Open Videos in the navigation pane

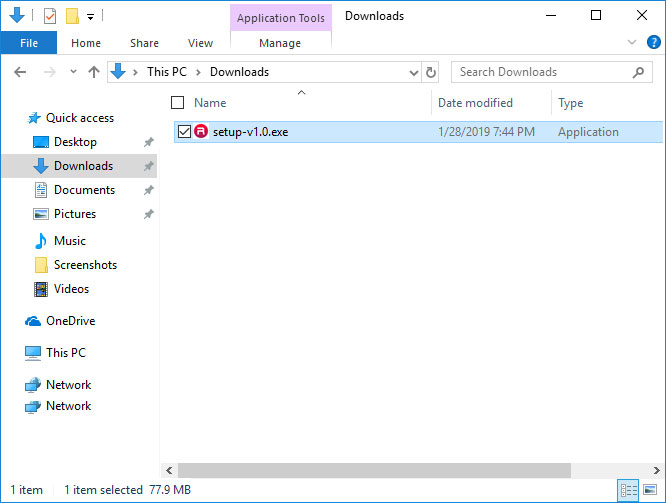pos(71,289)
